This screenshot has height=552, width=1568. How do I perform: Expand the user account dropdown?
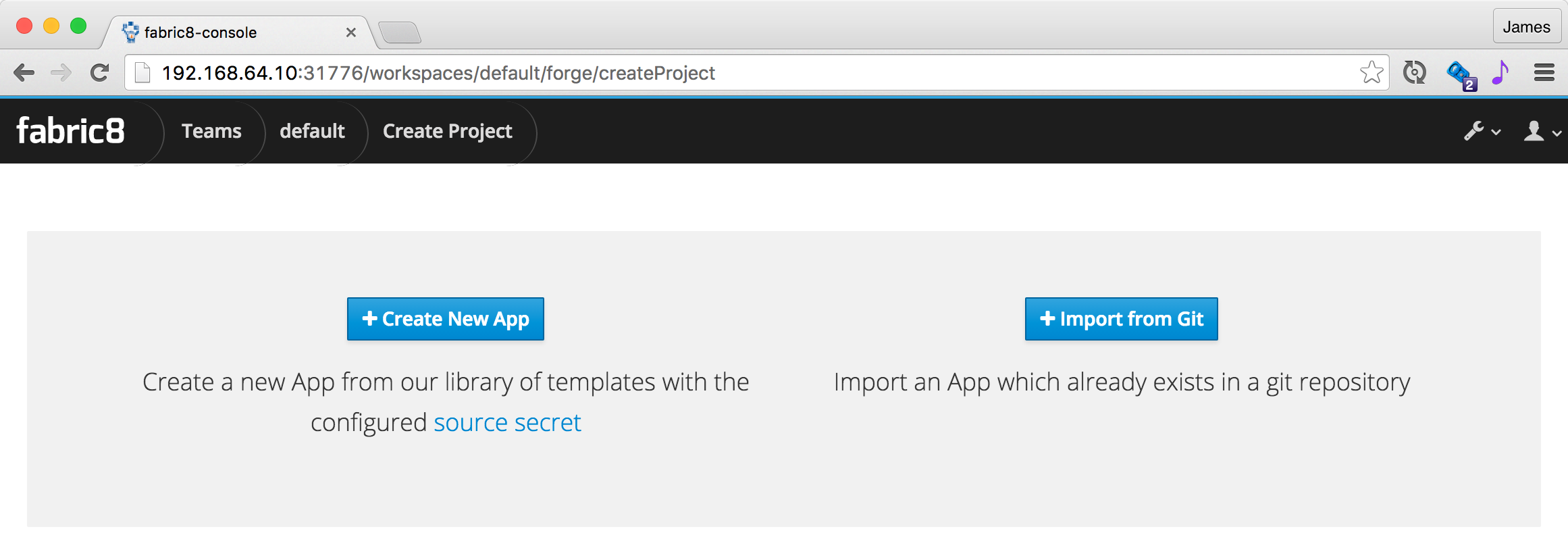click(x=1542, y=131)
